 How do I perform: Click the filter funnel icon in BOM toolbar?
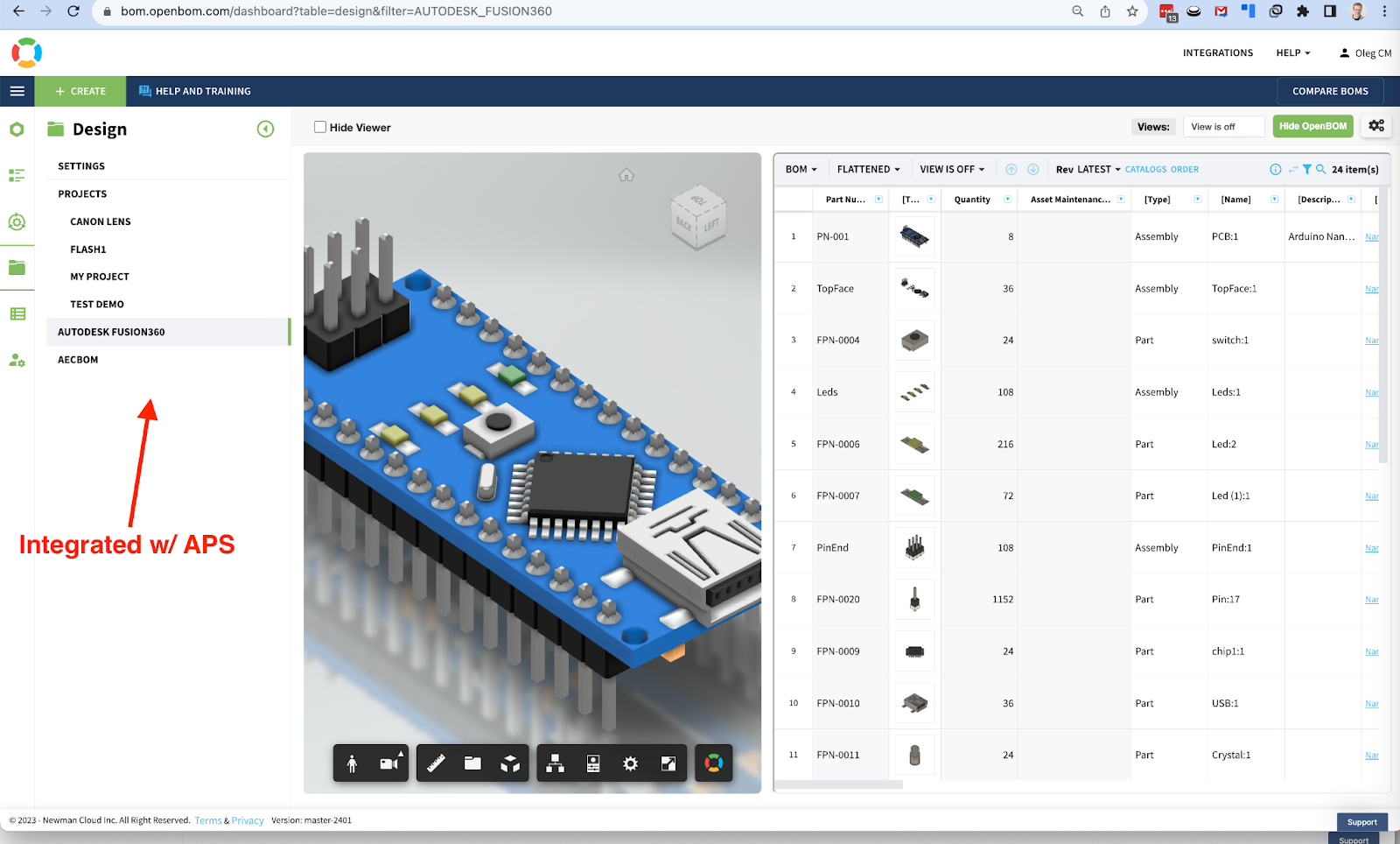(x=1306, y=170)
